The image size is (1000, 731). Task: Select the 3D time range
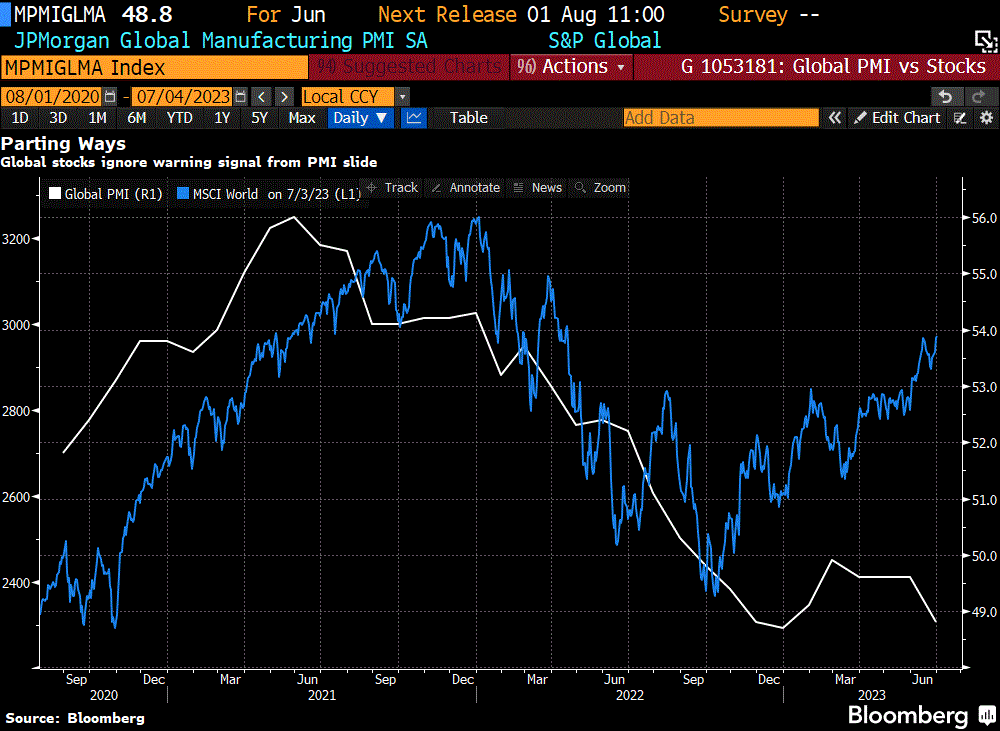pos(58,118)
